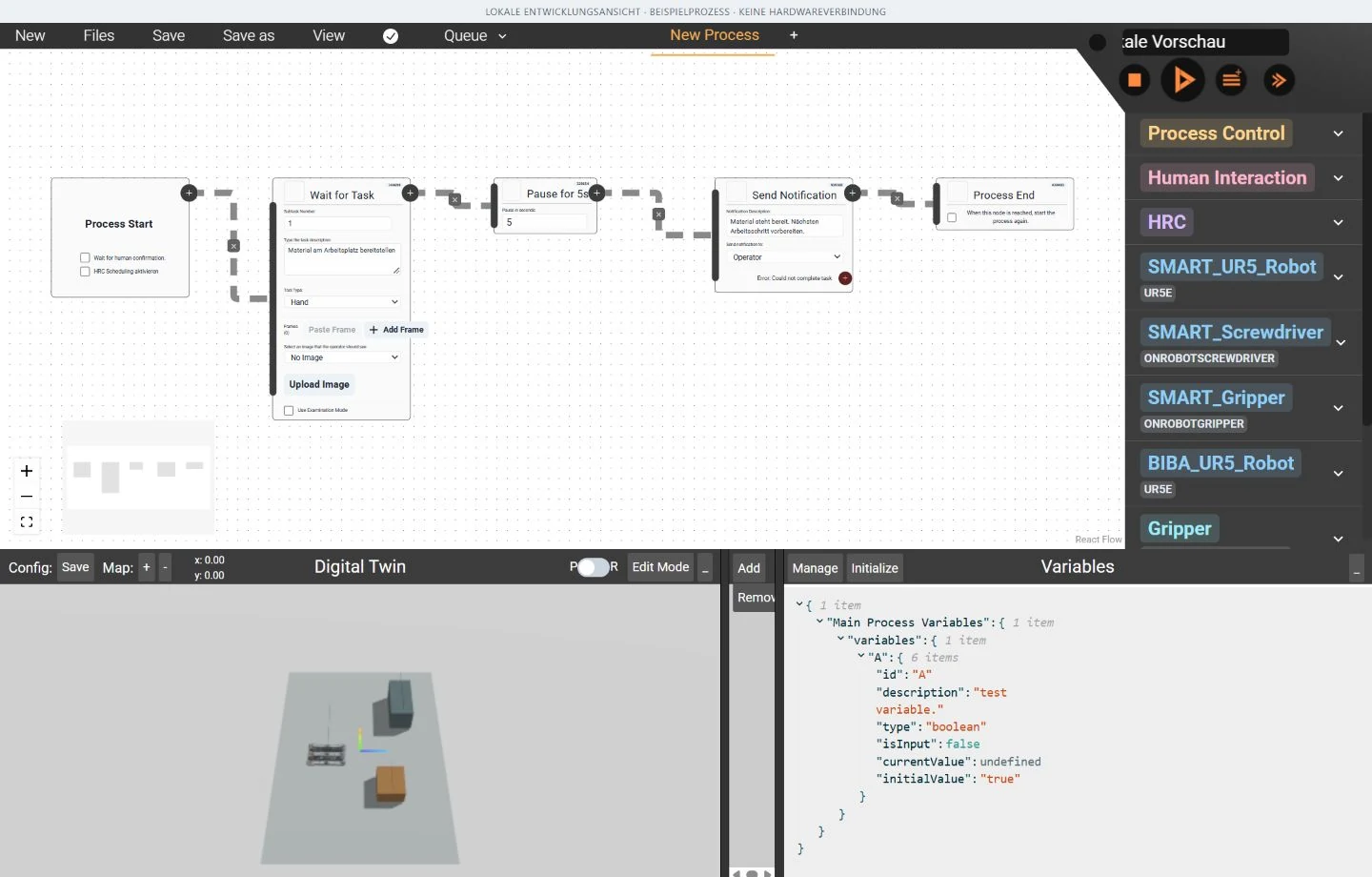
Task: Remove connection from Pause to Send Notification
Action: point(658,214)
